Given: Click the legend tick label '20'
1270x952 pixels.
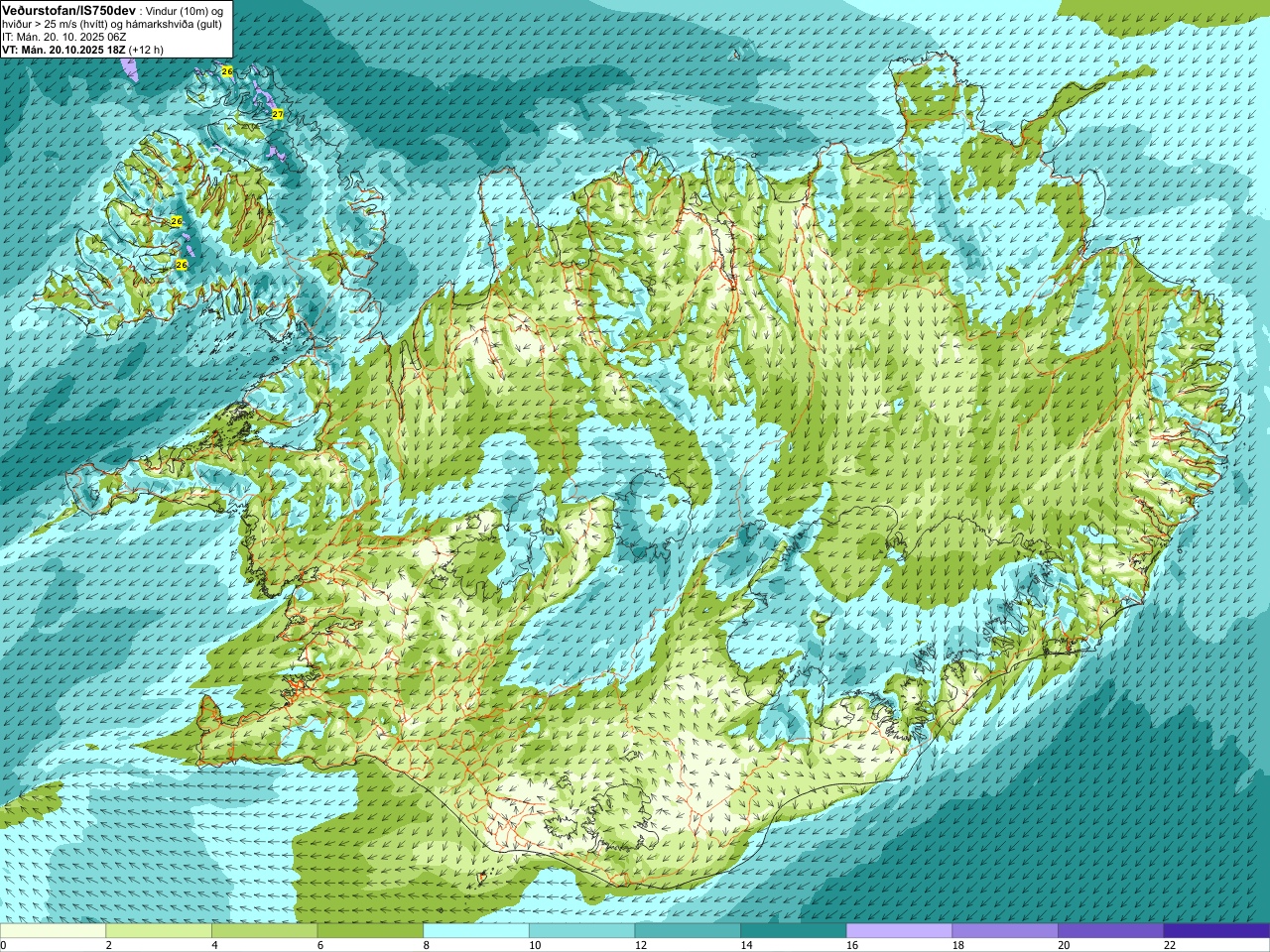Looking at the screenshot, I should (1064, 945).
